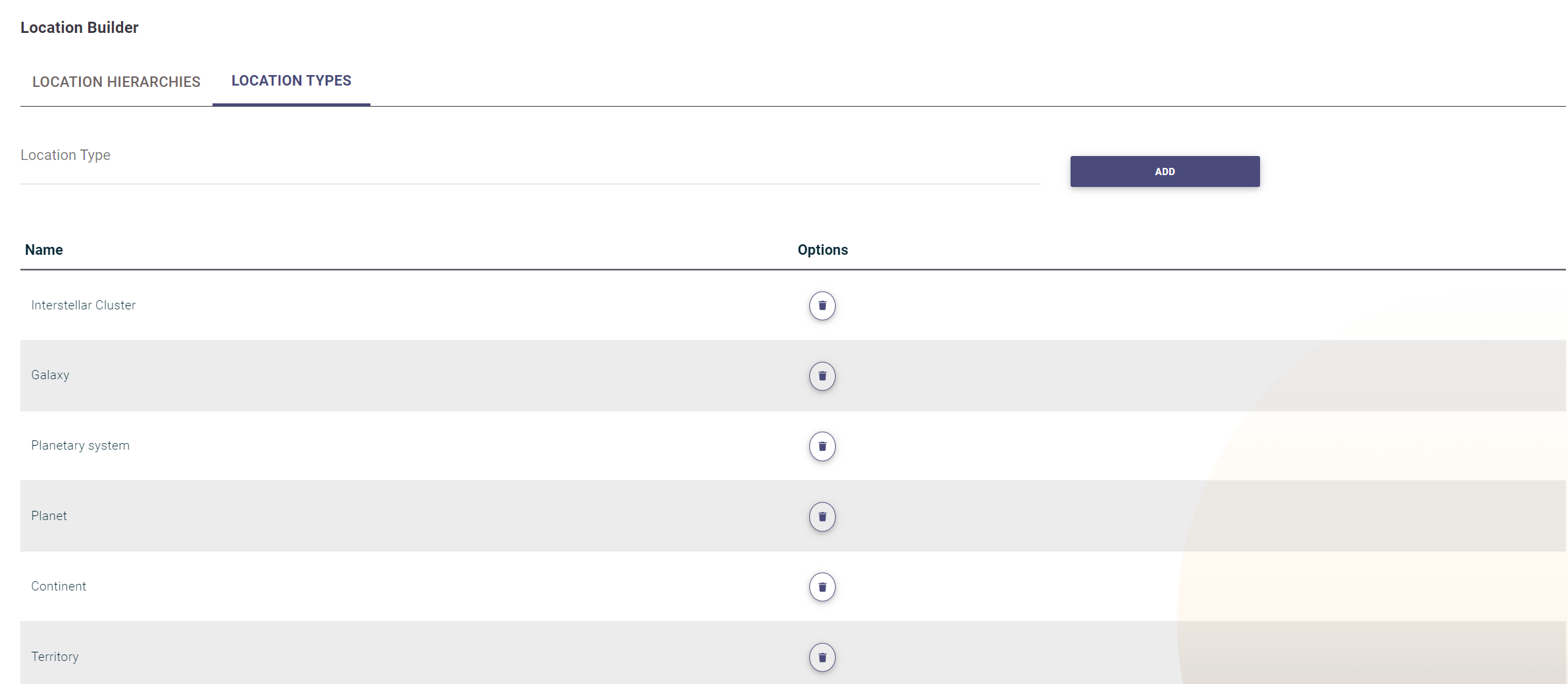Click the Continent row trash icon
This screenshot has height=684, width=1568.
click(x=822, y=587)
